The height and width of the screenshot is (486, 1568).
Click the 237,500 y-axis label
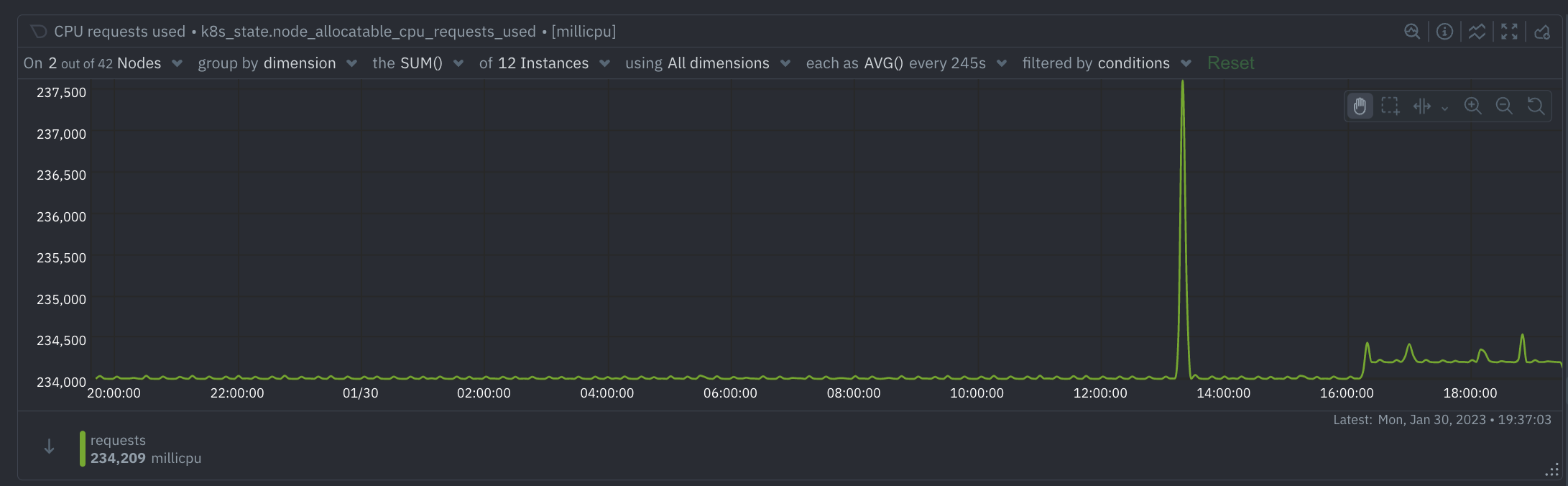pyautogui.click(x=61, y=93)
